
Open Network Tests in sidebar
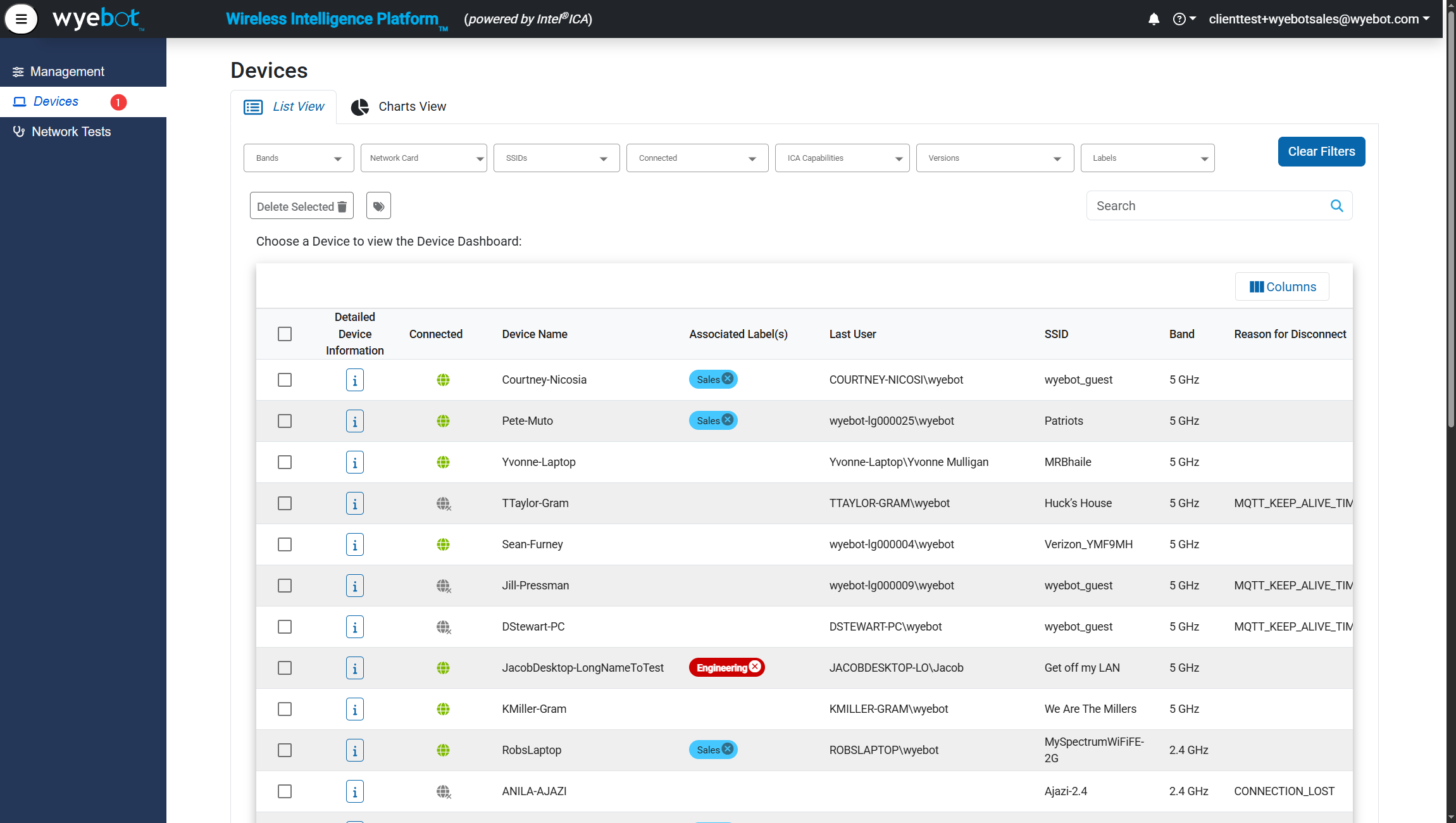point(71,132)
